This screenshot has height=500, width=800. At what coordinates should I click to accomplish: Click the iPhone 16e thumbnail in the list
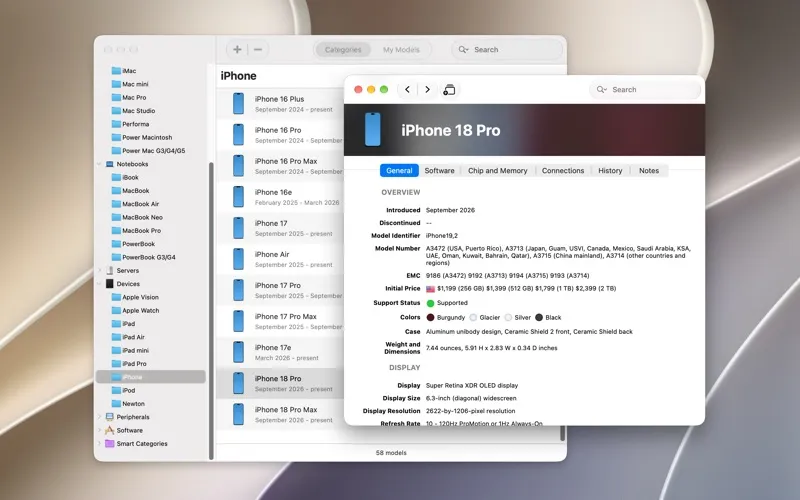[x=238, y=197]
